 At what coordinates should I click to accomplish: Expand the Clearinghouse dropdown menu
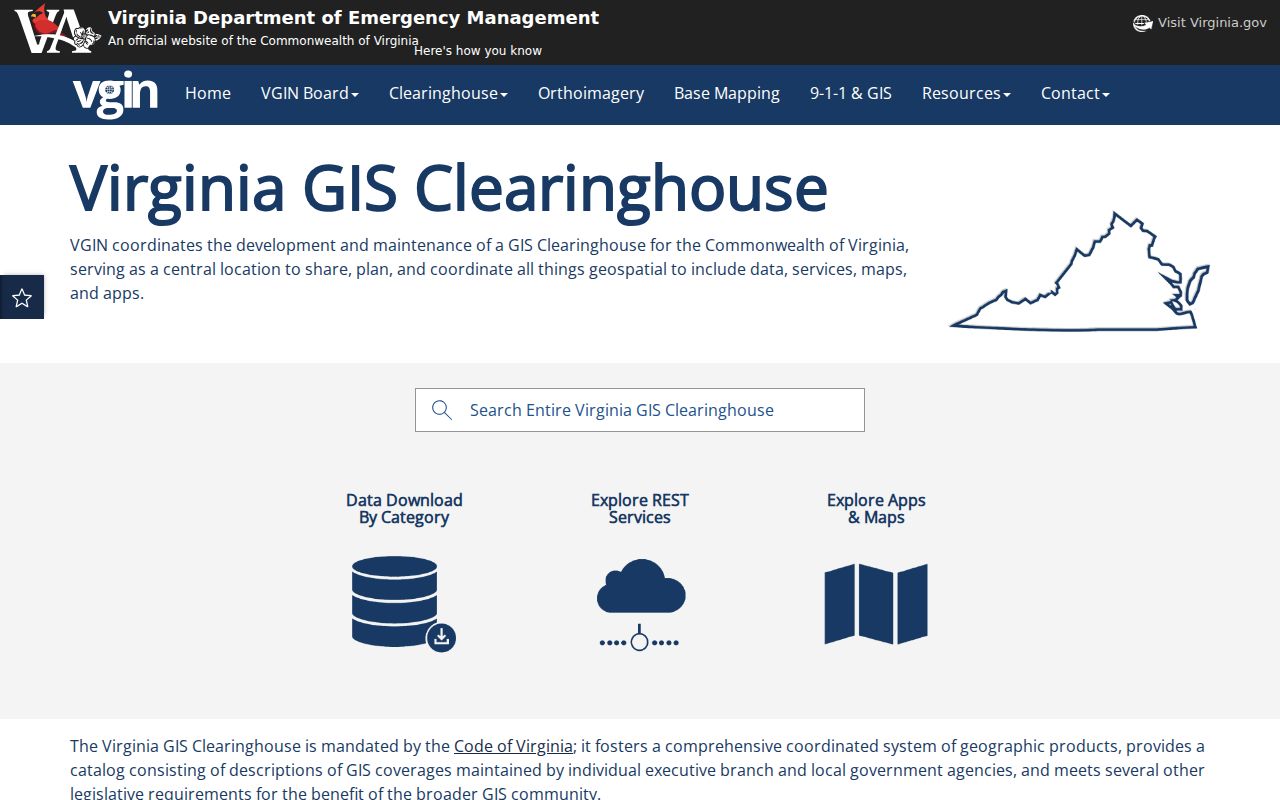click(x=448, y=93)
